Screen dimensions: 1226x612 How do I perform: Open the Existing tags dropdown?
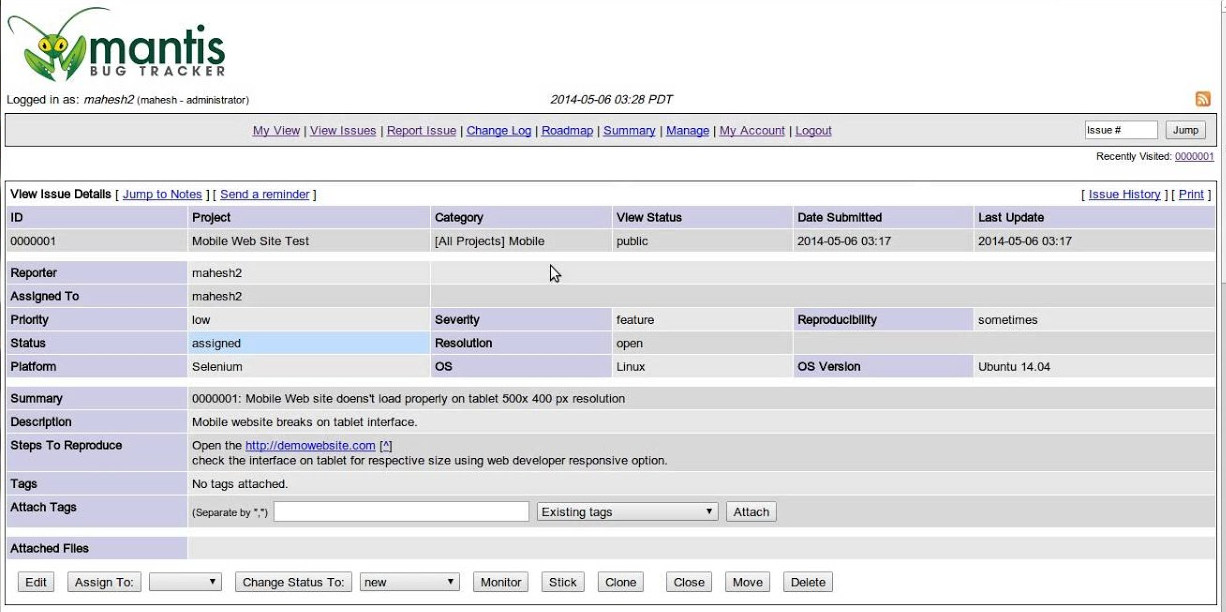point(625,511)
